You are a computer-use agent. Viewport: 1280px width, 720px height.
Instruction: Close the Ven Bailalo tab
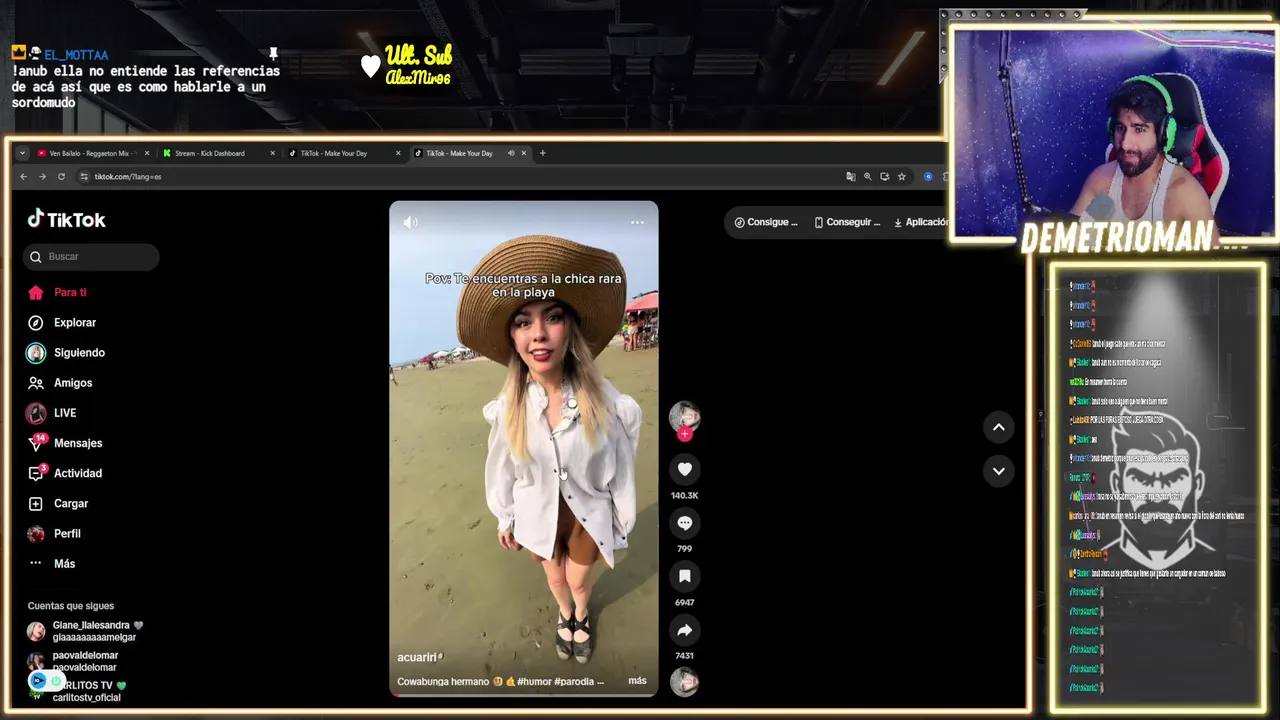tap(147, 153)
